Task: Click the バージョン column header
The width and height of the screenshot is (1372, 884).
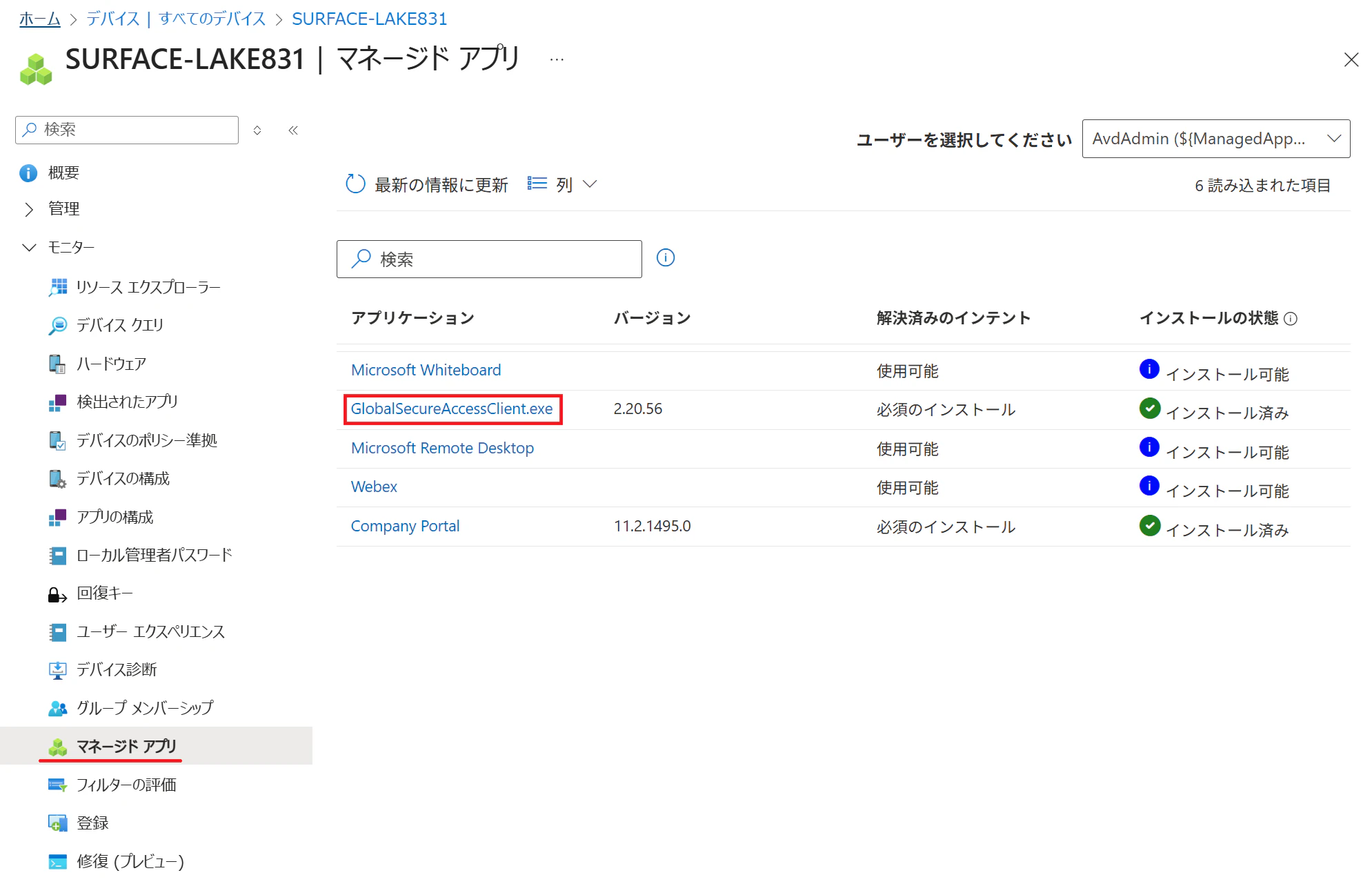Action: pyautogui.click(x=653, y=318)
